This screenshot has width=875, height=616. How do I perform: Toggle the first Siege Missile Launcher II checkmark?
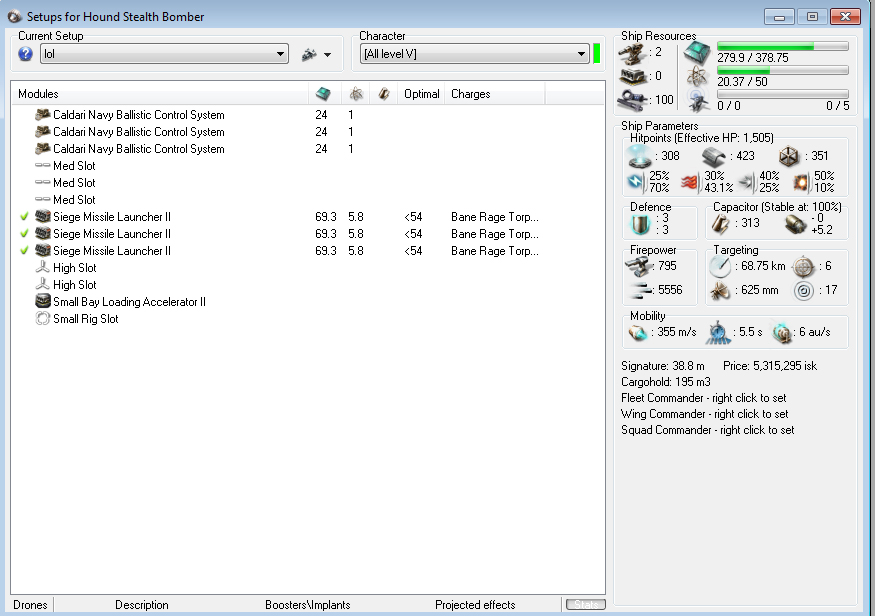coord(24,216)
